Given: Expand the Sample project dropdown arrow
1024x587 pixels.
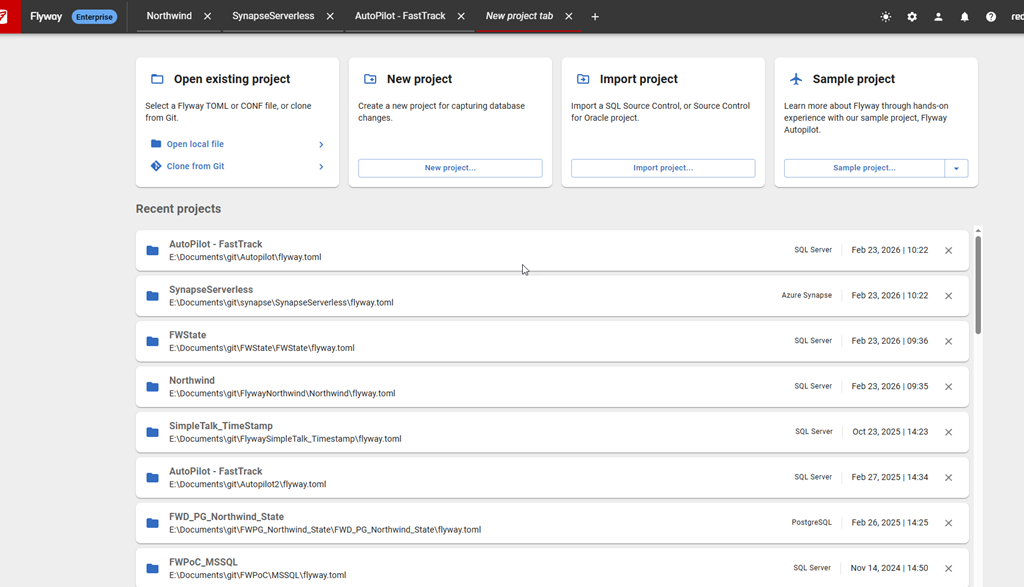Looking at the screenshot, I should [x=956, y=168].
